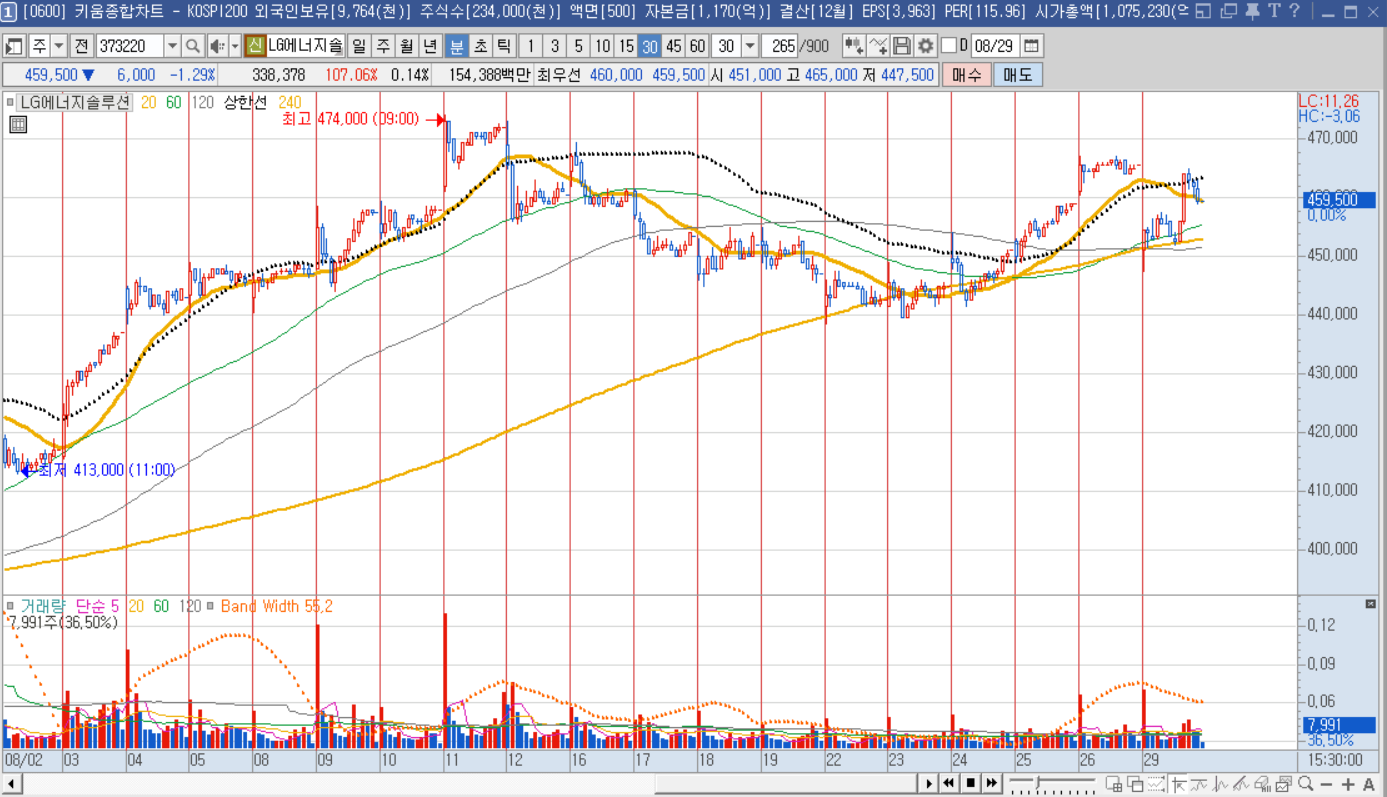Select 60-minute interval

click(698, 46)
